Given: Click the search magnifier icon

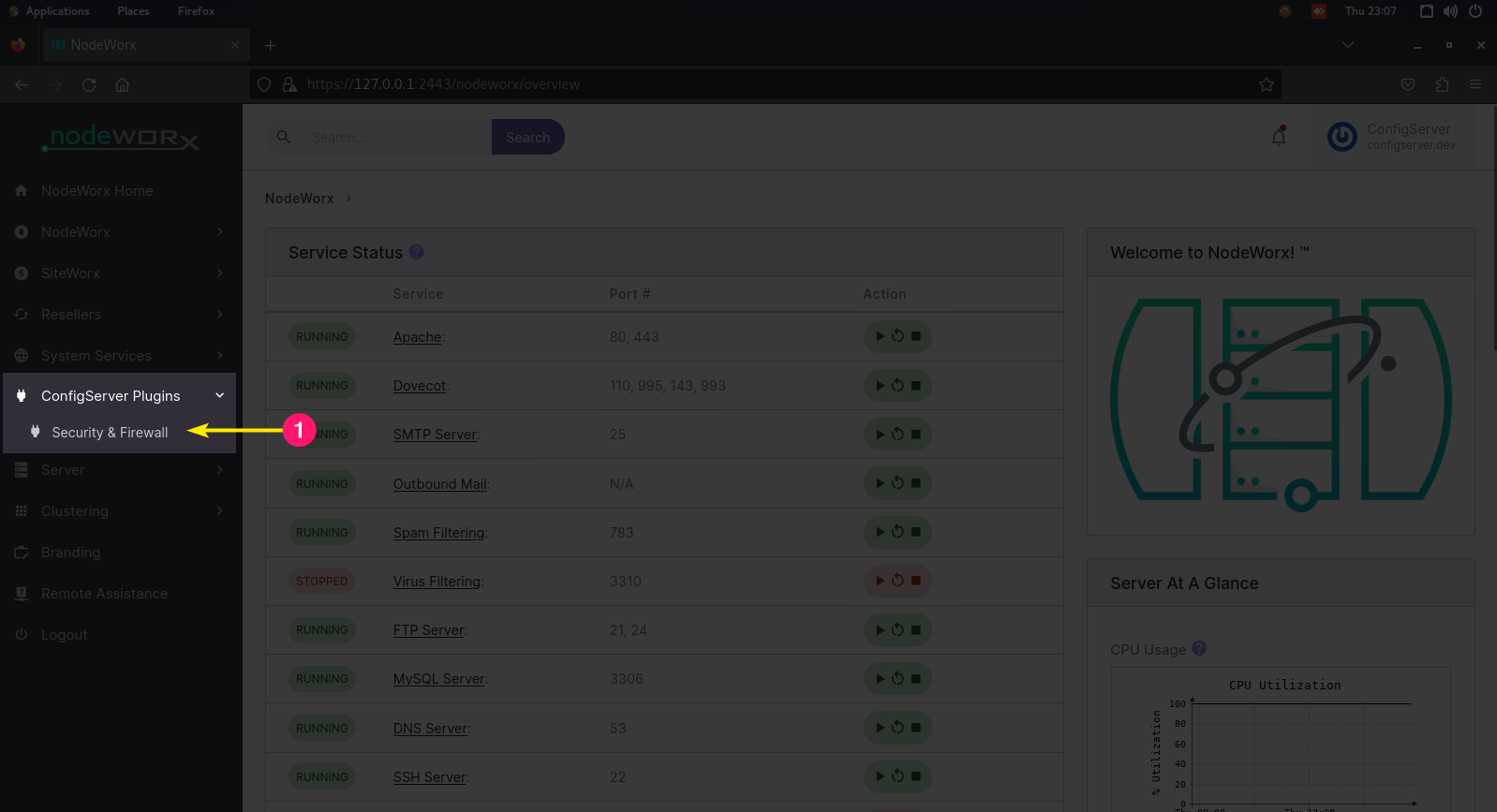Looking at the screenshot, I should point(284,137).
